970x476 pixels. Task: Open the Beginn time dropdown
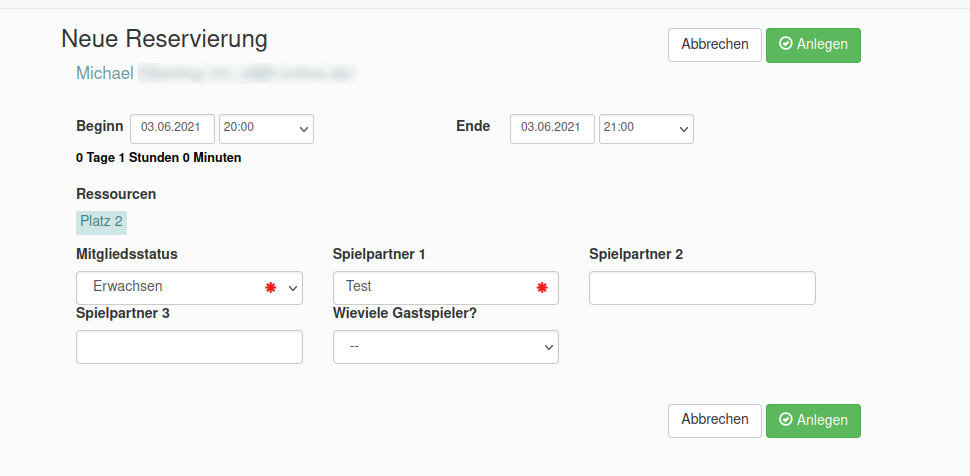click(x=266, y=128)
